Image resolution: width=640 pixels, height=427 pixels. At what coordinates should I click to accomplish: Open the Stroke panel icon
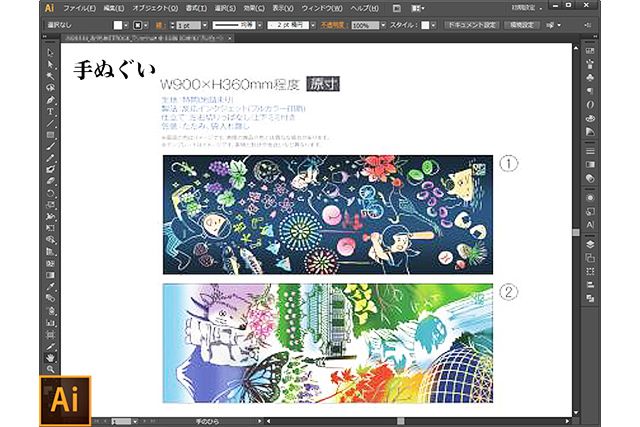pos(590,150)
